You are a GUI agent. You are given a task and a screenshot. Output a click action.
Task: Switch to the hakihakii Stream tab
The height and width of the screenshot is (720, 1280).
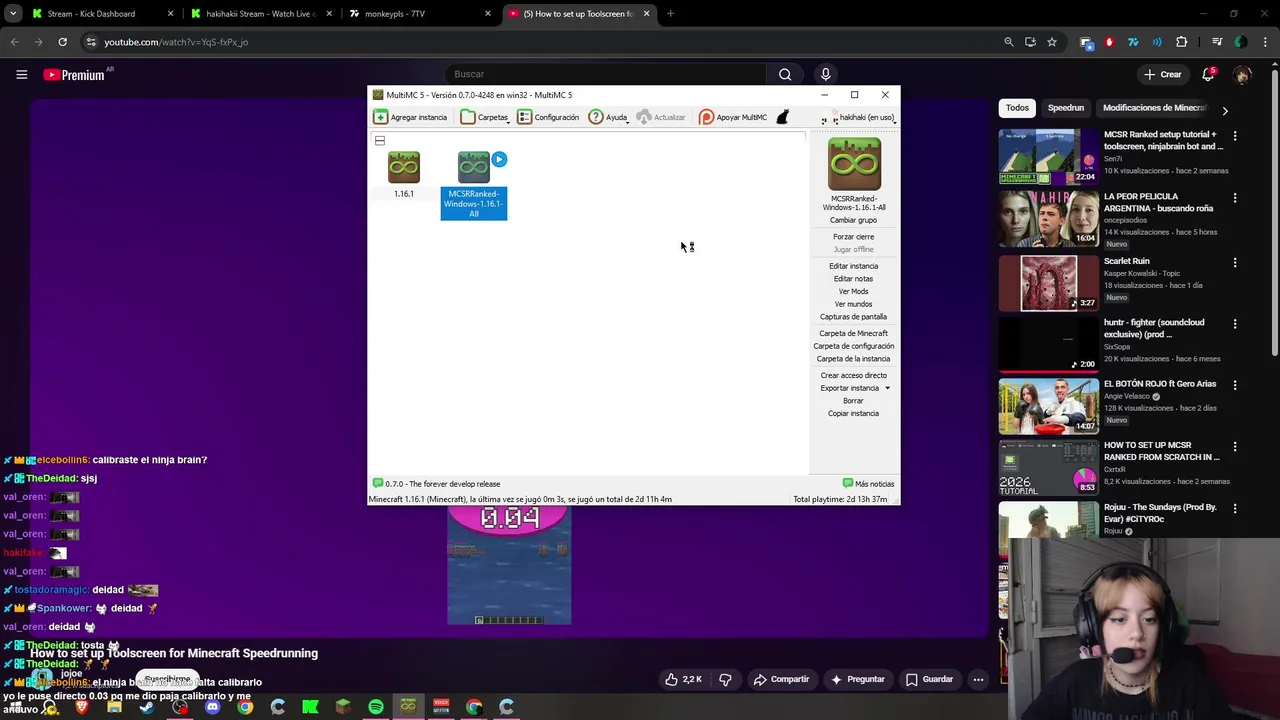tap(260, 14)
